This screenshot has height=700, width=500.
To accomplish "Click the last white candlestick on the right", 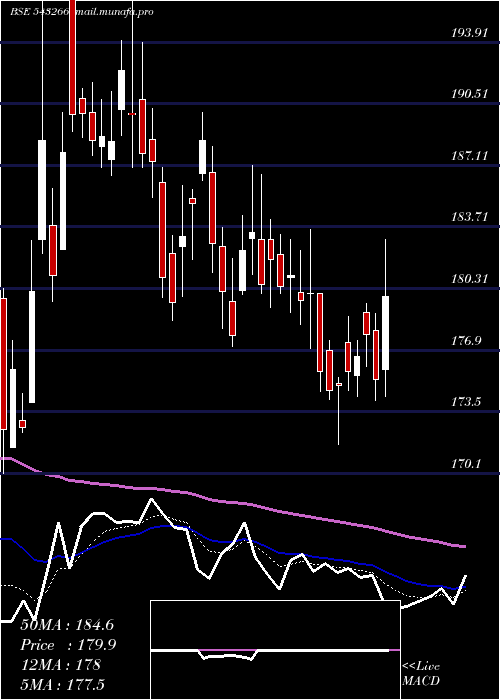I will pyautogui.click(x=386, y=333).
